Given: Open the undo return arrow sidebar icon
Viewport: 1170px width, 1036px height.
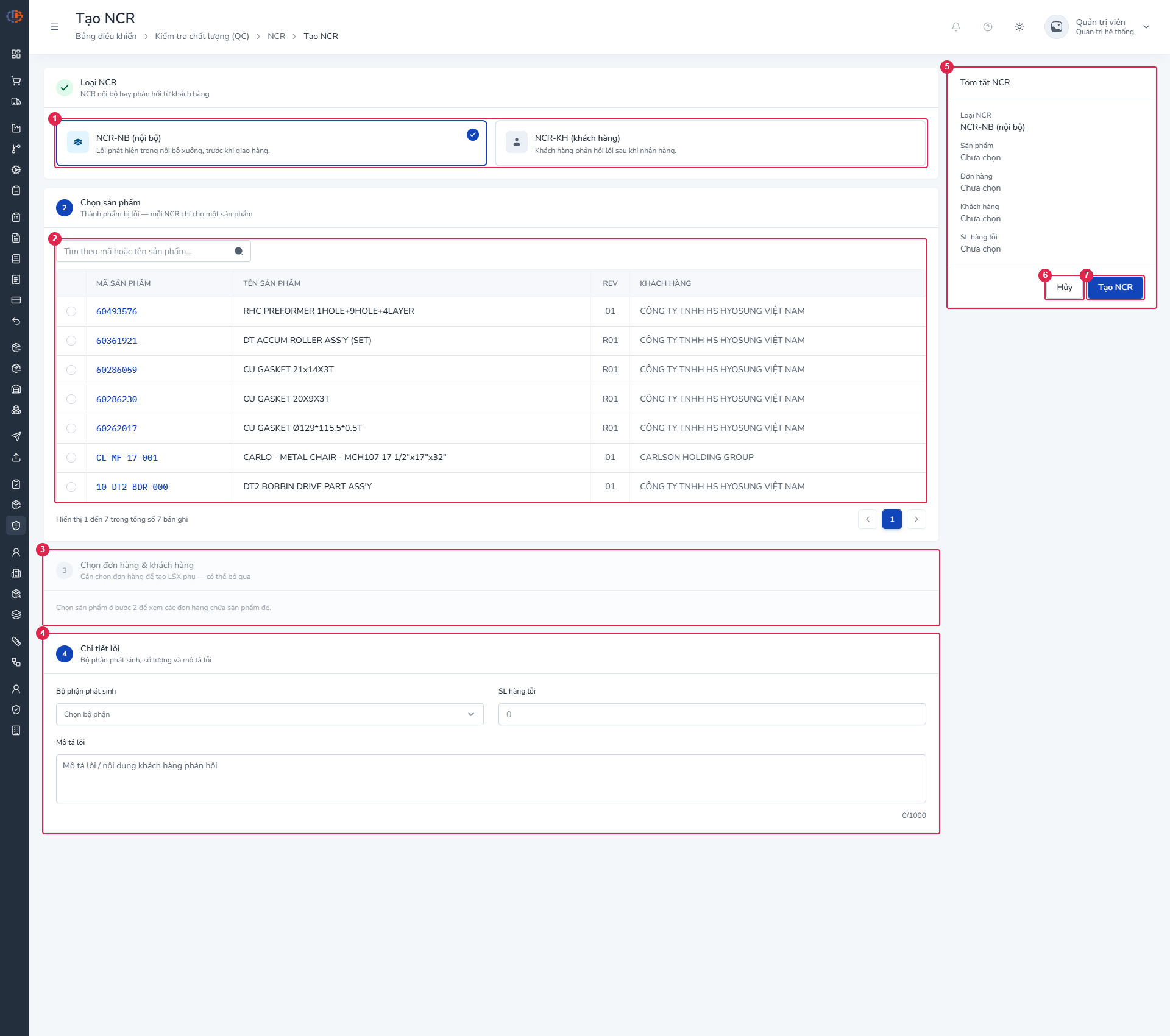Looking at the screenshot, I should point(16,321).
